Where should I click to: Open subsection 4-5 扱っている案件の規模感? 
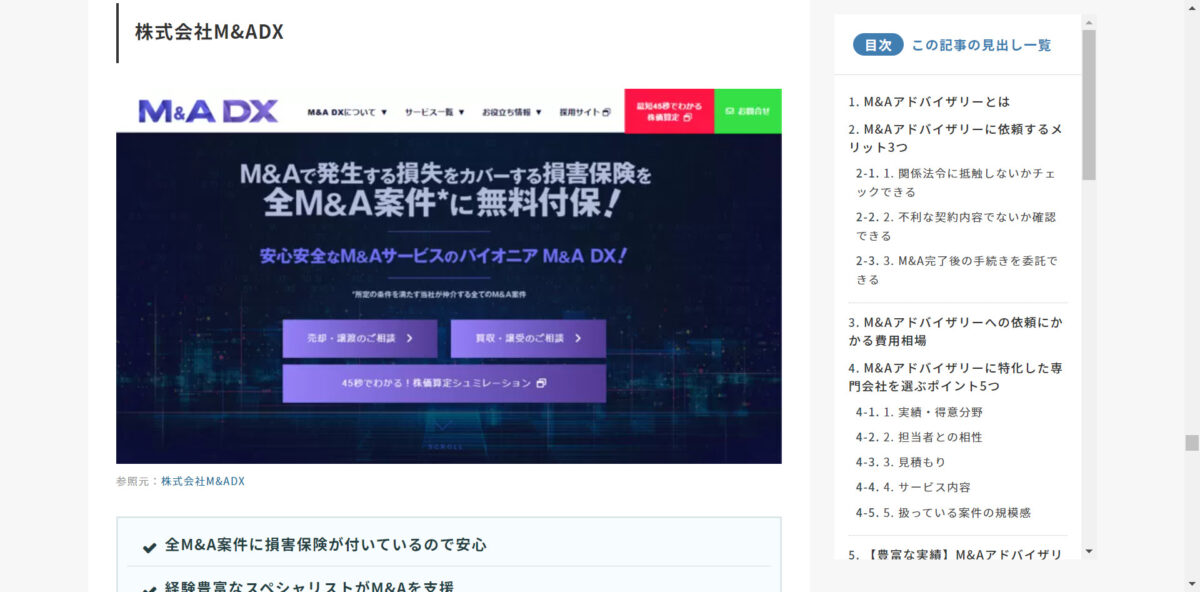tap(943, 512)
